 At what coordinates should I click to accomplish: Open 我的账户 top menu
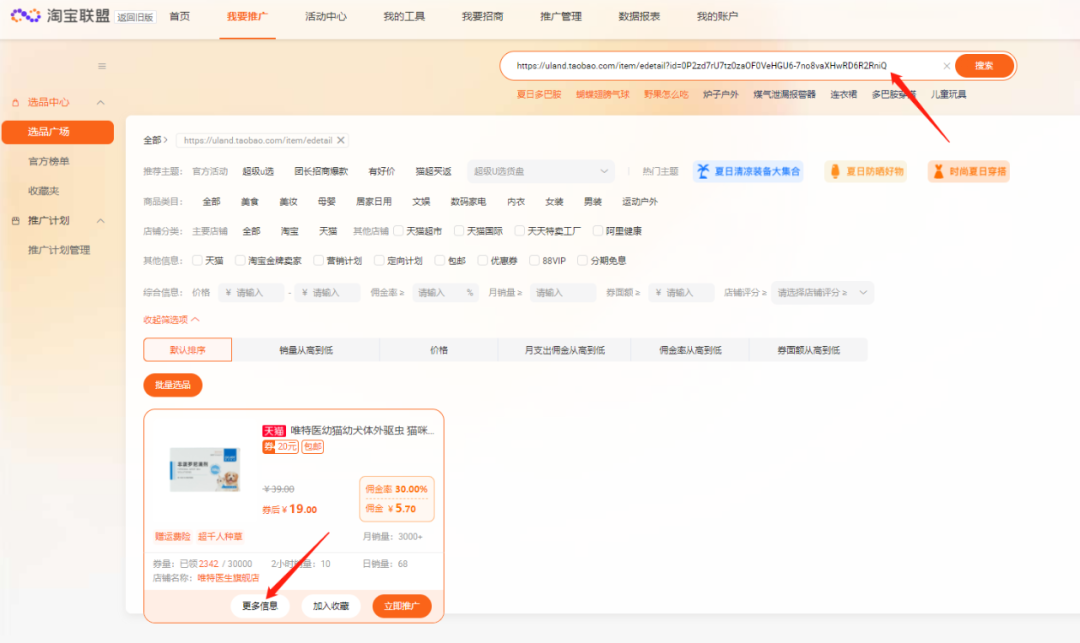click(717, 17)
